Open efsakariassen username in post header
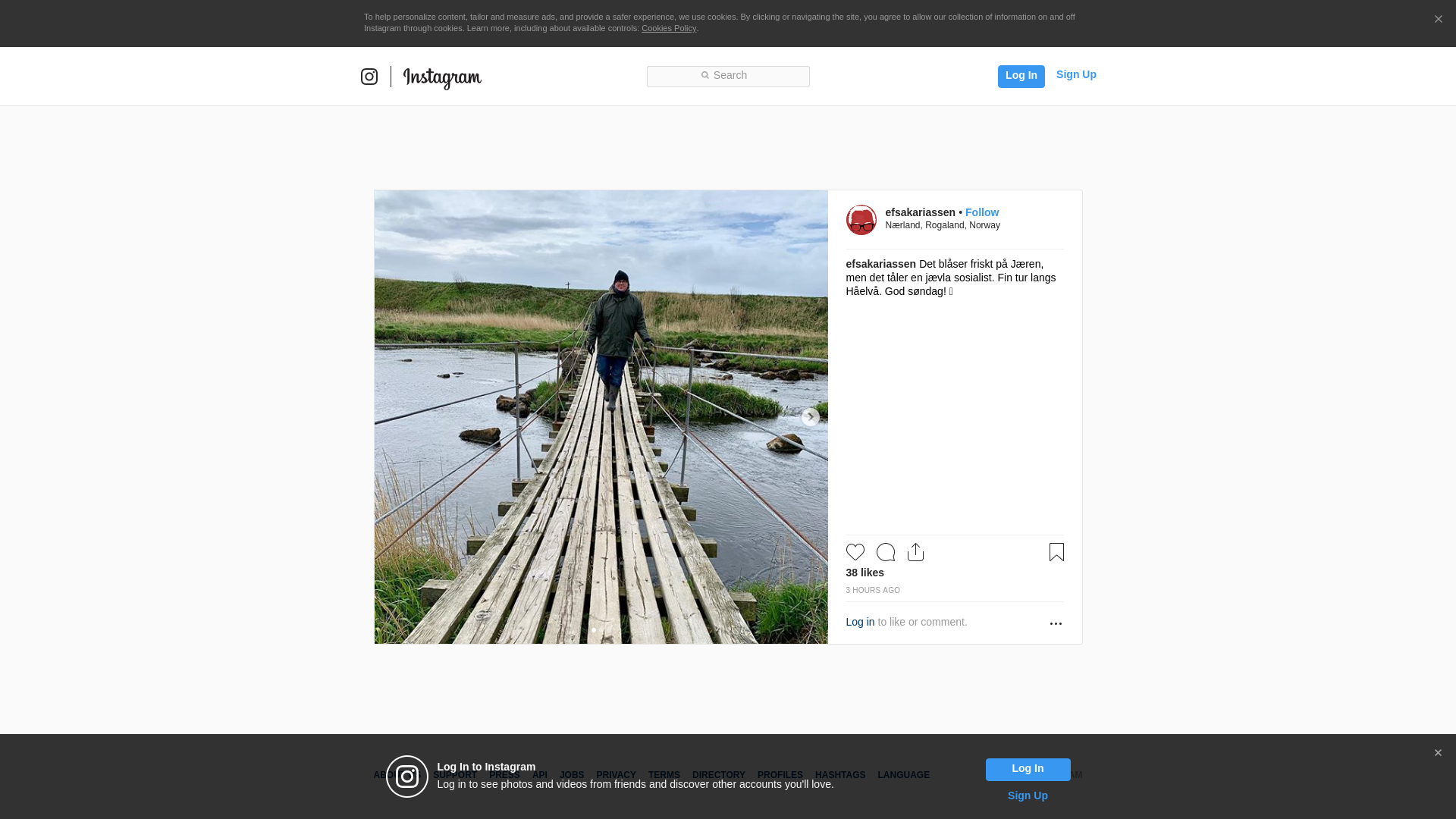The width and height of the screenshot is (1456, 819). pos(920,212)
